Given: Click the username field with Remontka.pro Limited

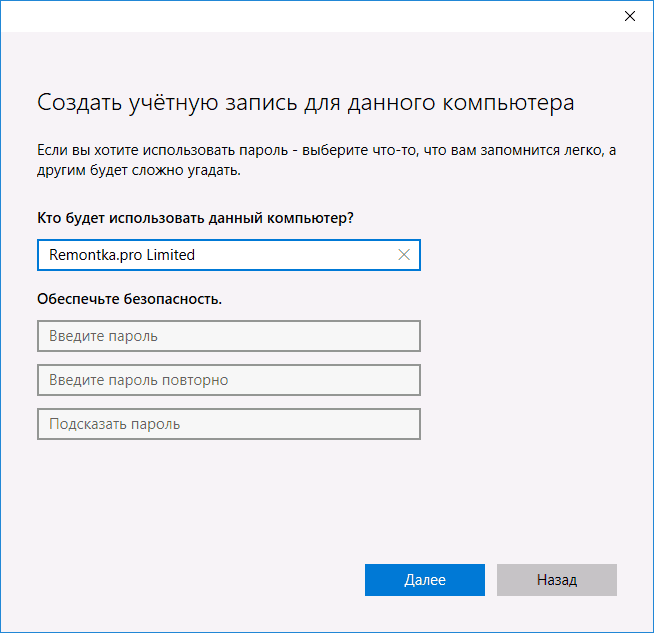Looking at the screenshot, I should 229,255.
